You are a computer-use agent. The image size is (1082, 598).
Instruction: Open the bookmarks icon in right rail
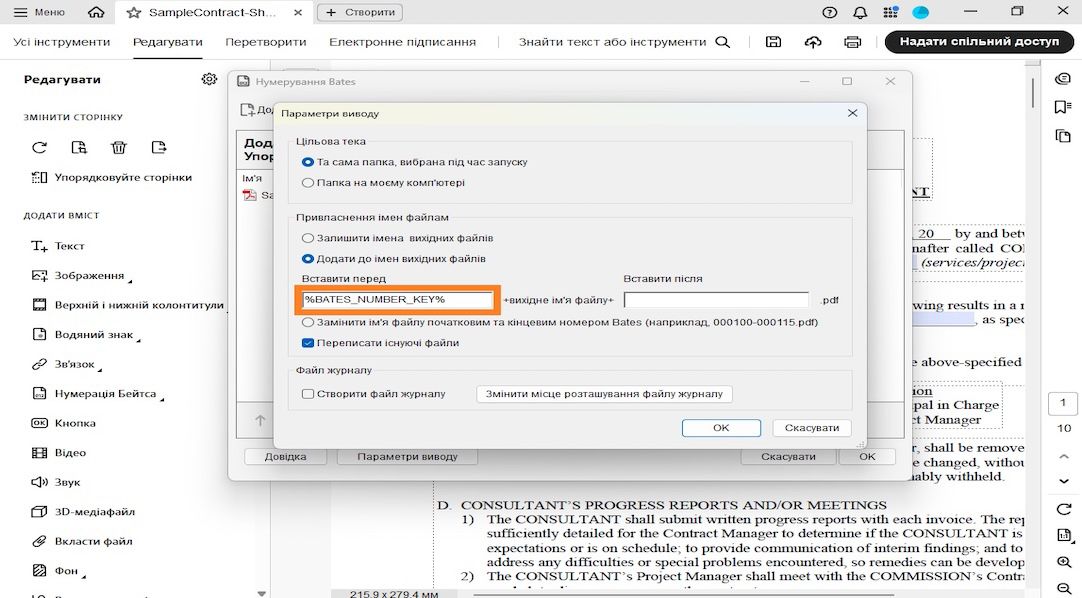[1063, 107]
